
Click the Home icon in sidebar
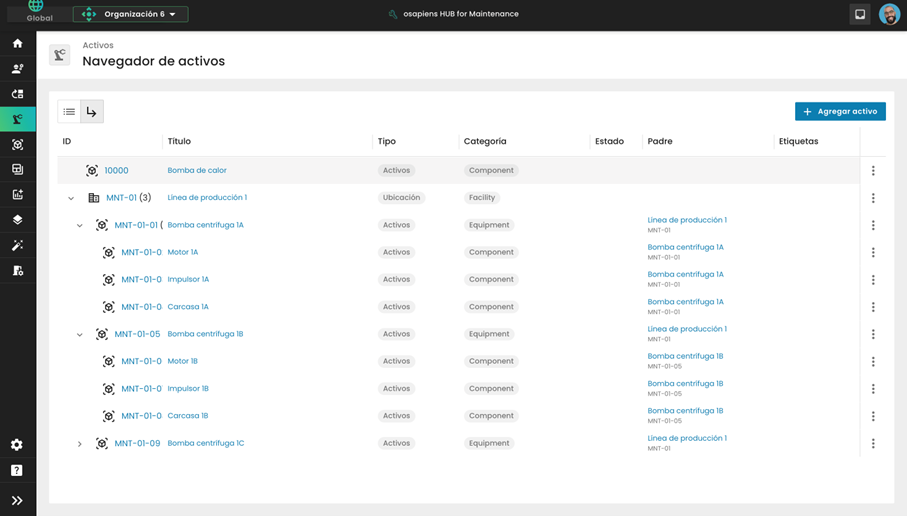pyautogui.click(x=17, y=43)
